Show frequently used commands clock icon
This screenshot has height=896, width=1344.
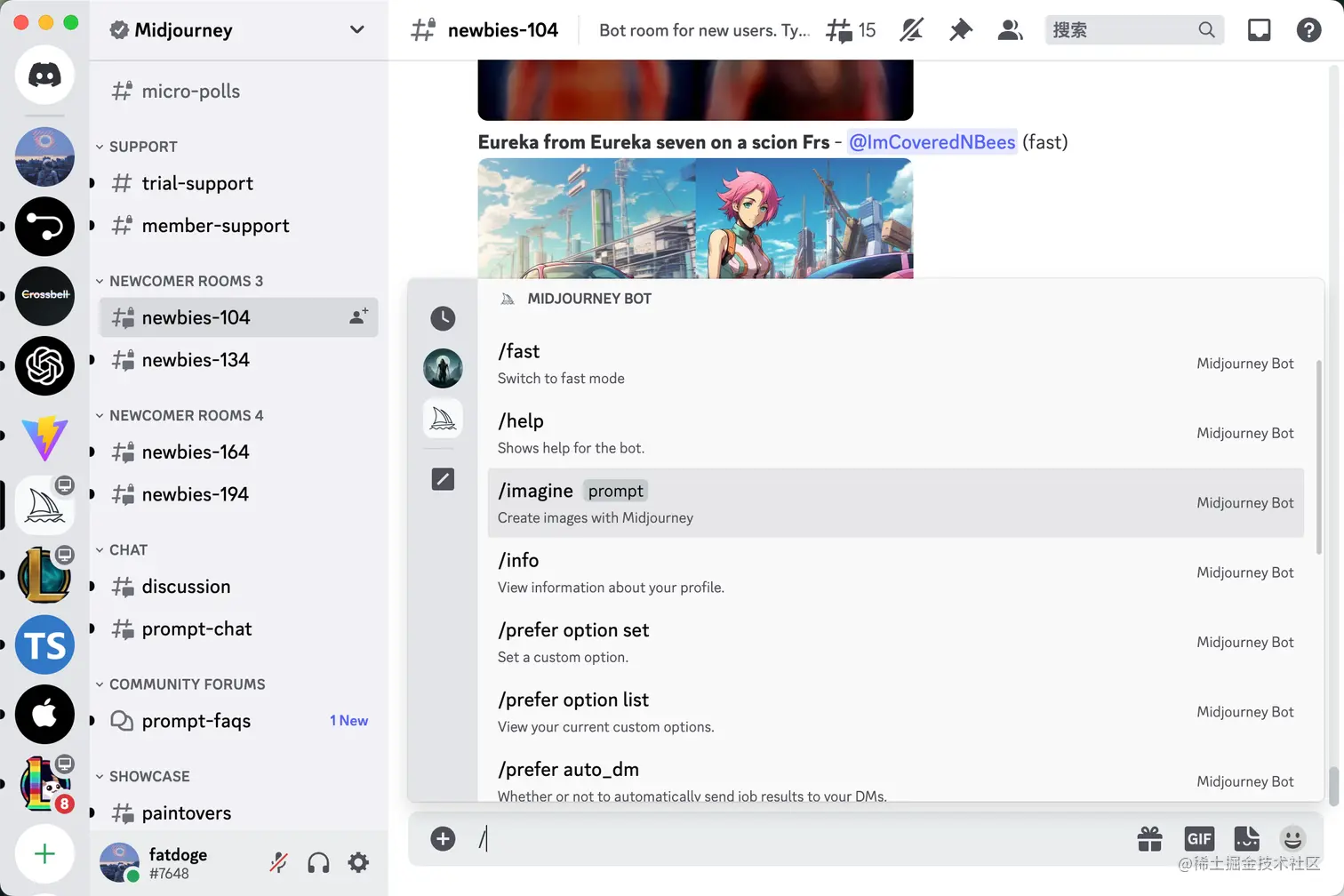click(443, 318)
